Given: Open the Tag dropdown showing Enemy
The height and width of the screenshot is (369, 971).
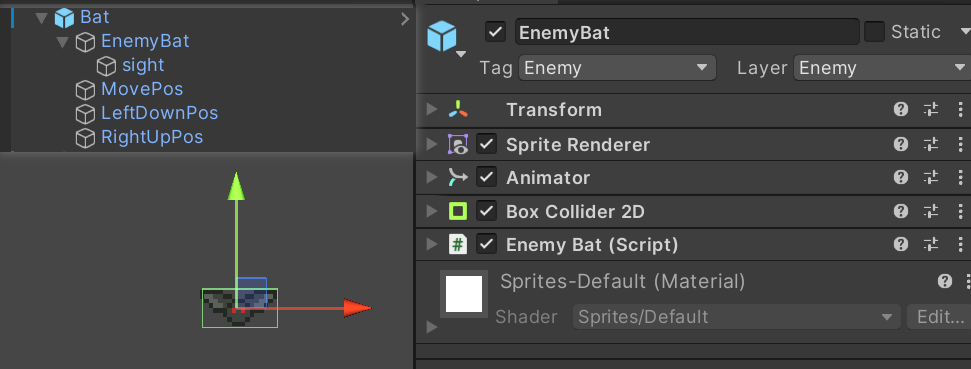Looking at the screenshot, I should pos(617,68).
